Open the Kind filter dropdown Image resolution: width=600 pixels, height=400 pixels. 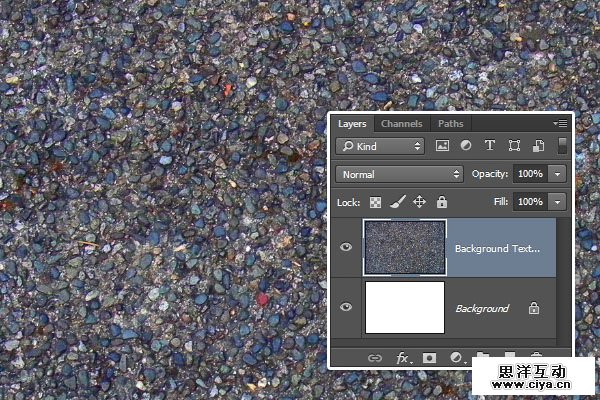click(x=380, y=146)
